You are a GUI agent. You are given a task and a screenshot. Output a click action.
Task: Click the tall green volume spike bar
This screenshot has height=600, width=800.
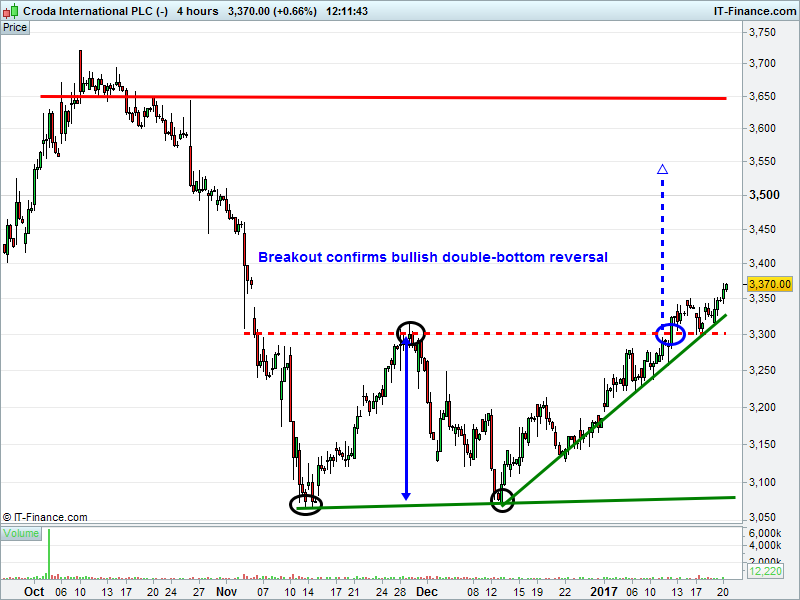(x=49, y=554)
